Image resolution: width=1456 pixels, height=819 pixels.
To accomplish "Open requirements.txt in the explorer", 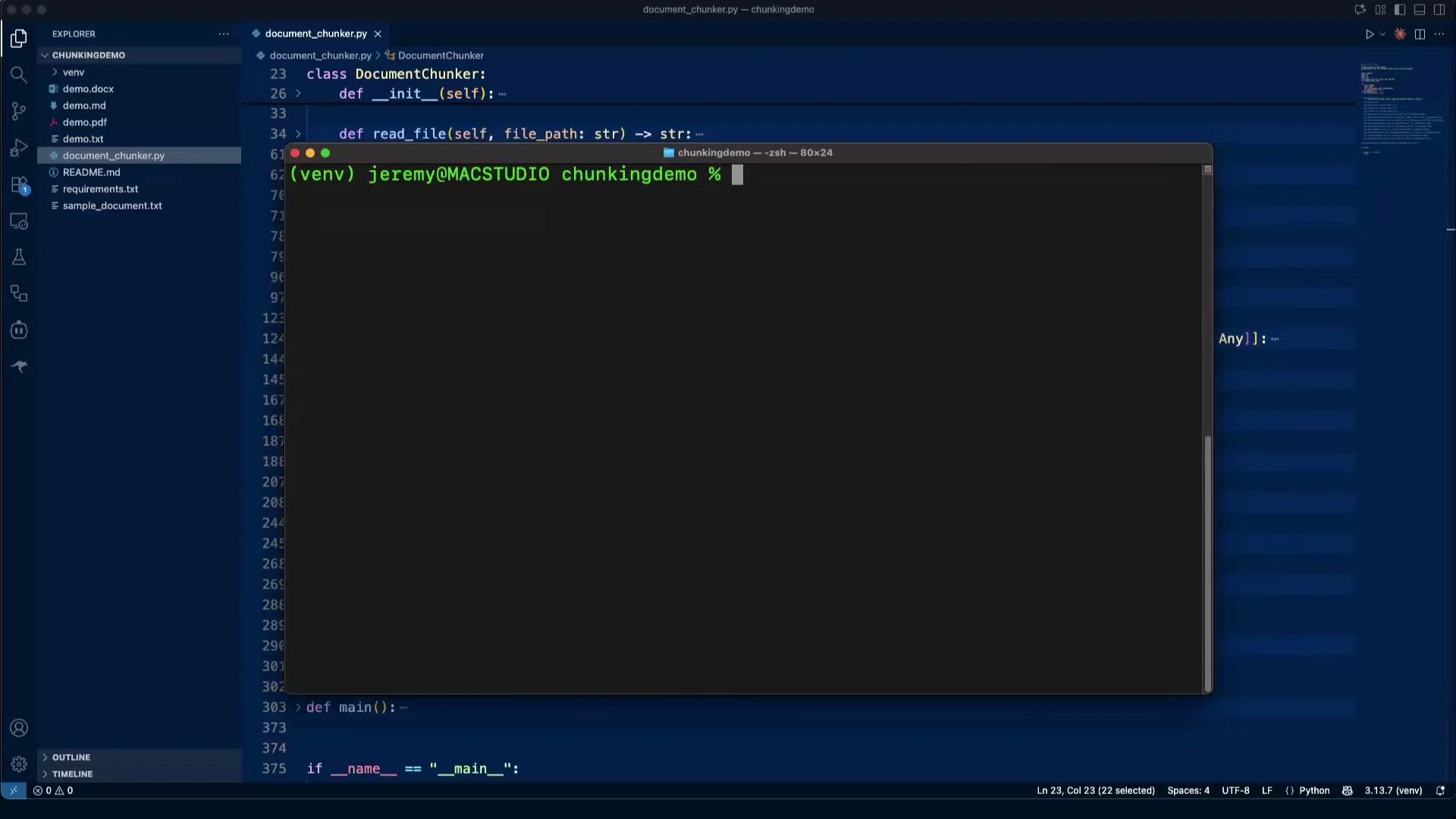I will pyautogui.click(x=140, y=189).
